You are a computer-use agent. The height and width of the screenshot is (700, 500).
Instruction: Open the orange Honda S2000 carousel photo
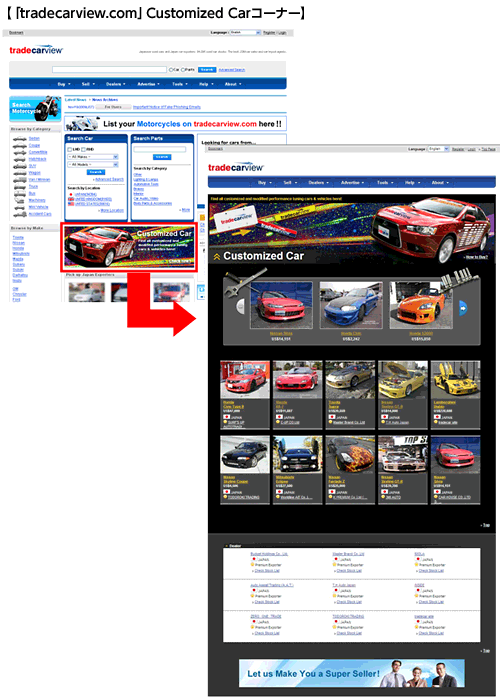coord(421,305)
